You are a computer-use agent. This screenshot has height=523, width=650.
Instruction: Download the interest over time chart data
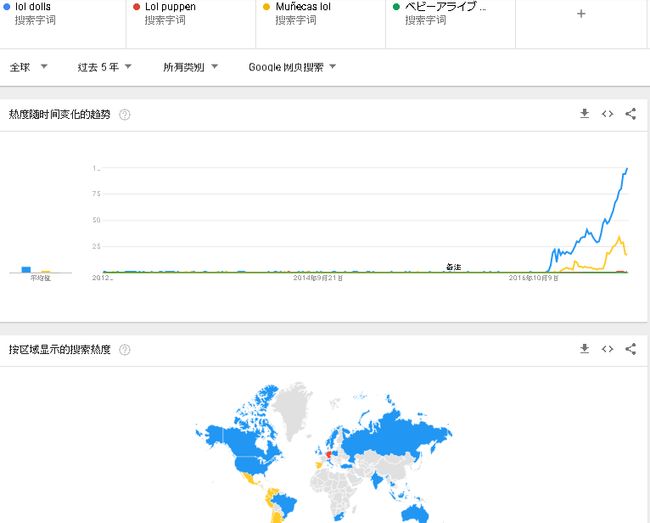[x=584, y=114]
